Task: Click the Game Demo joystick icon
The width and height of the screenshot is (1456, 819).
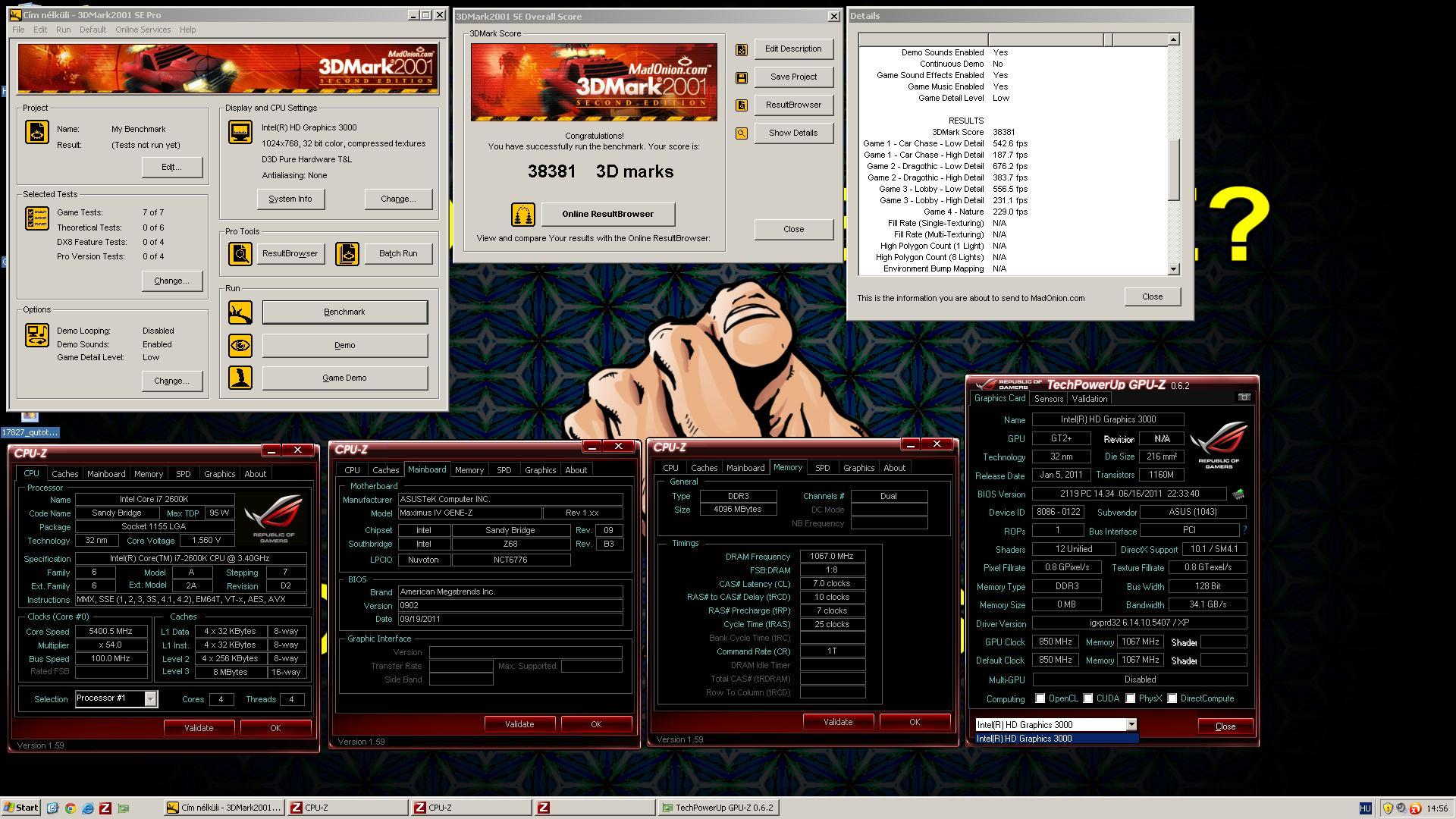Action: tap(240, 378)
